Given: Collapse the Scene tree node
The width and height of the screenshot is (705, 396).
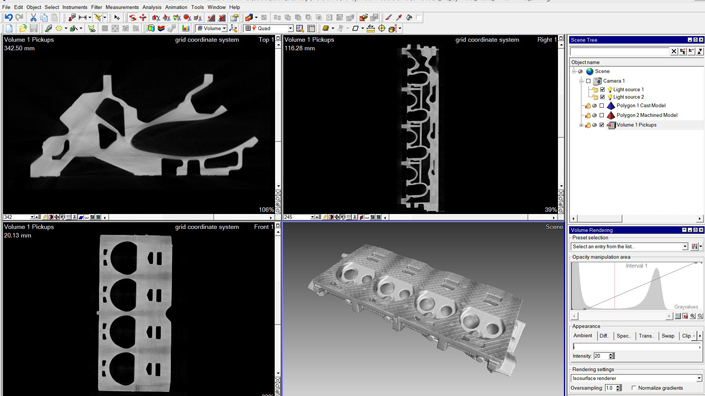Looking at the screenshot, I should (574, 71).
